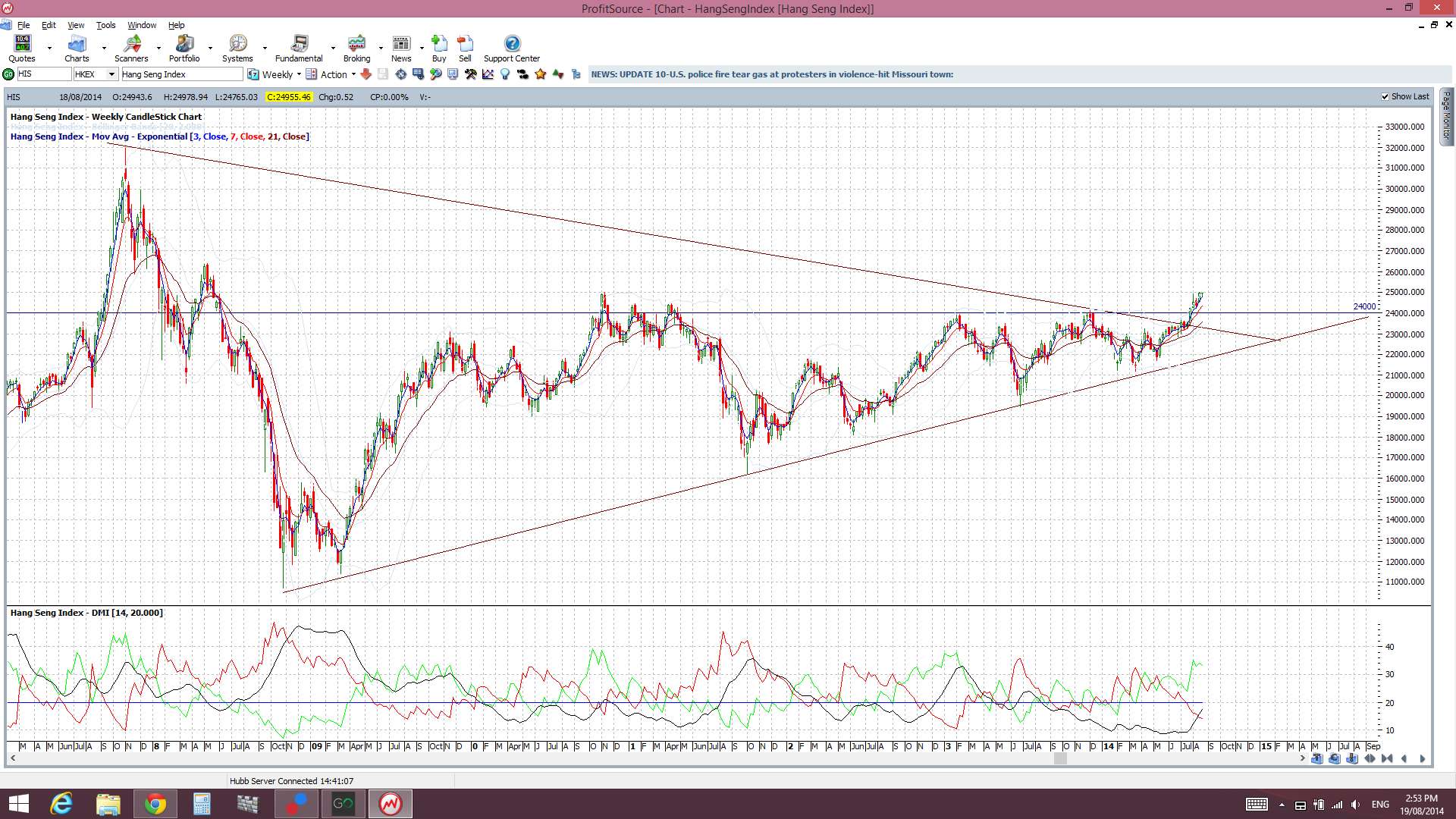Open the Tools menu
The image size is (1456, 819).
(105, 25)
